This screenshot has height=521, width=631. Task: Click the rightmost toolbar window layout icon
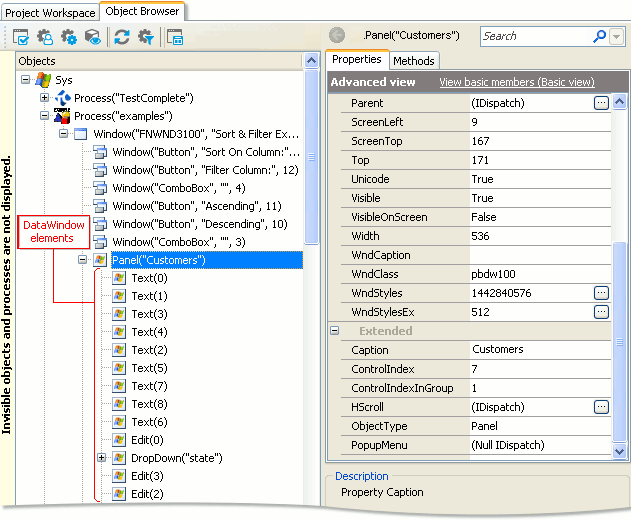click(175, 38)
